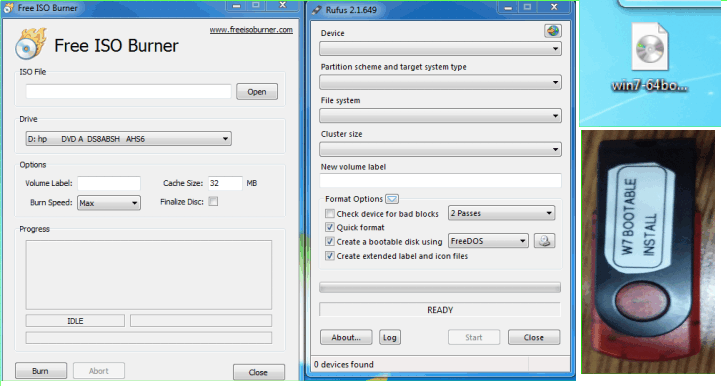Tick the Finalize Disc checkbox
Image resolution: width=727 pixels, height=386 pixels.
point(213,202)
